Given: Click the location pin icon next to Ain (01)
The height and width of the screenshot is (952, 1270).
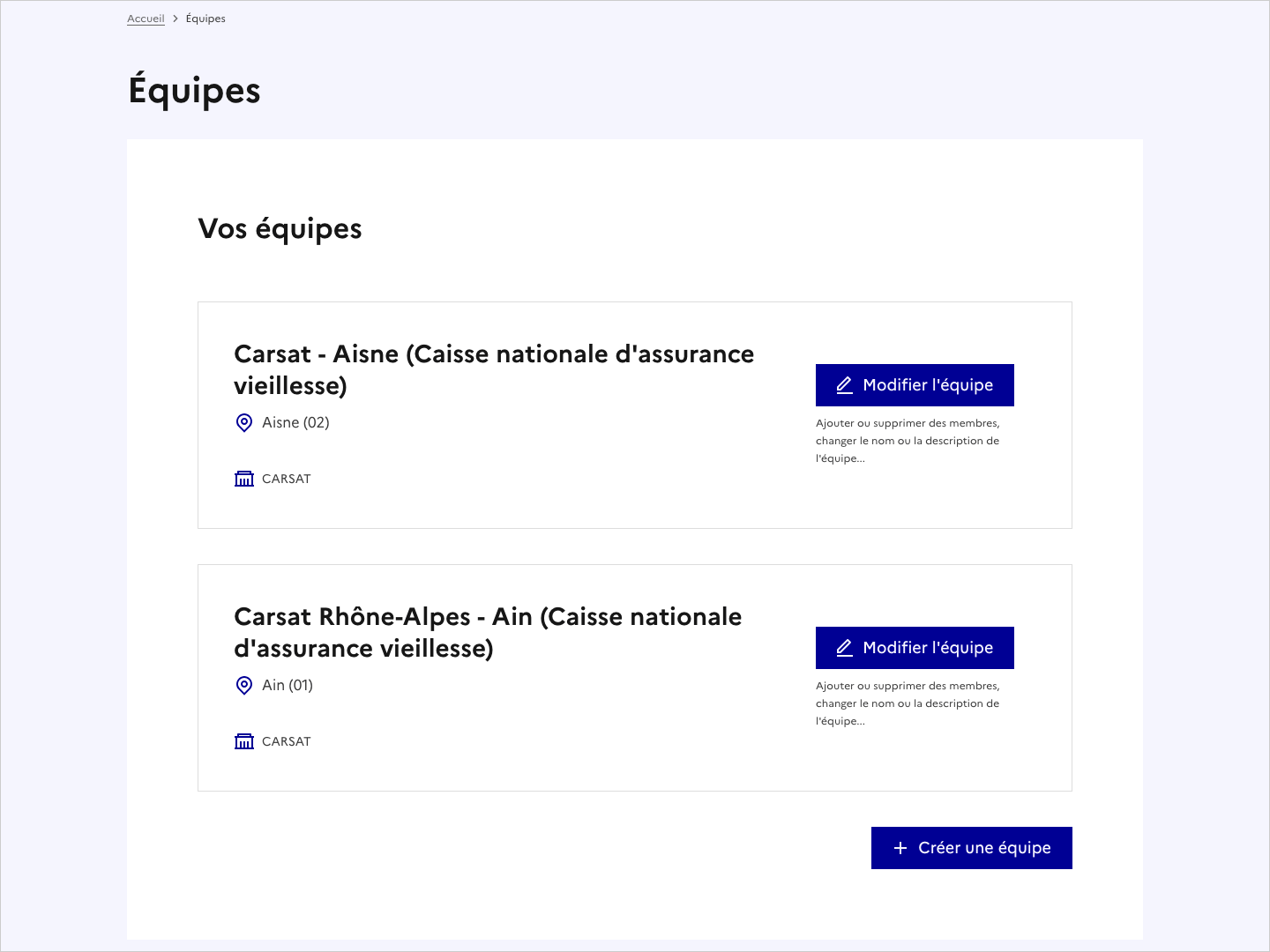Looking at the screenshot, I should tap(244, 685).
